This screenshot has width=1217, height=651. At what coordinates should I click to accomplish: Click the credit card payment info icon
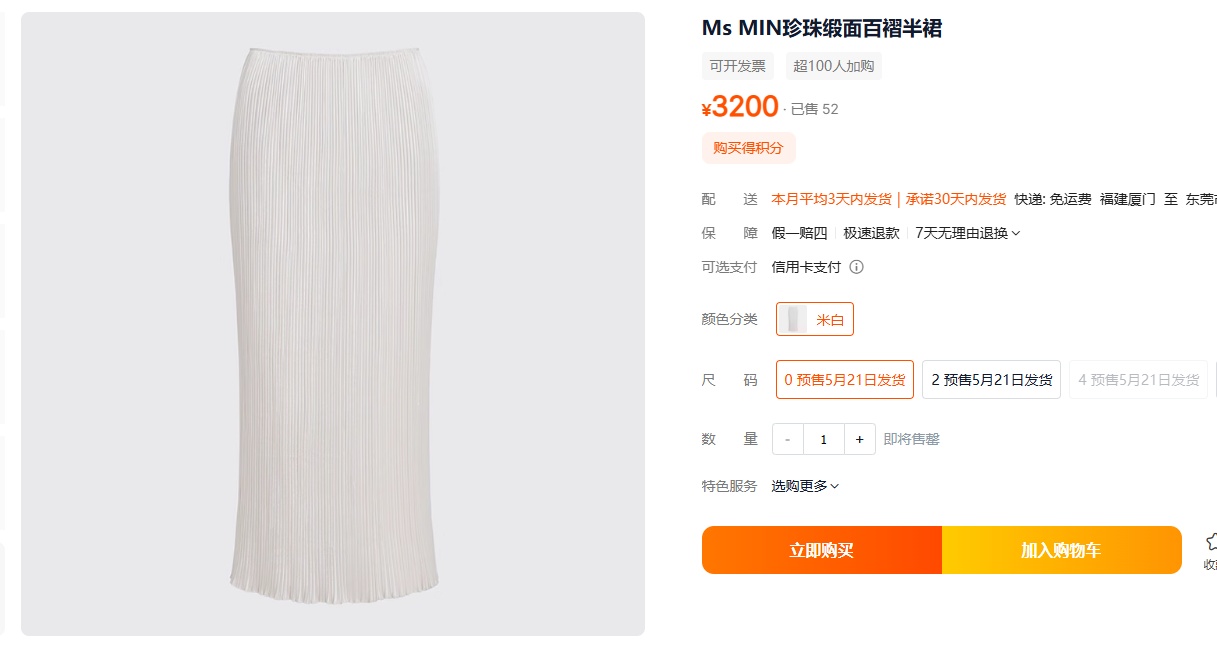click(x=856, y=267)
